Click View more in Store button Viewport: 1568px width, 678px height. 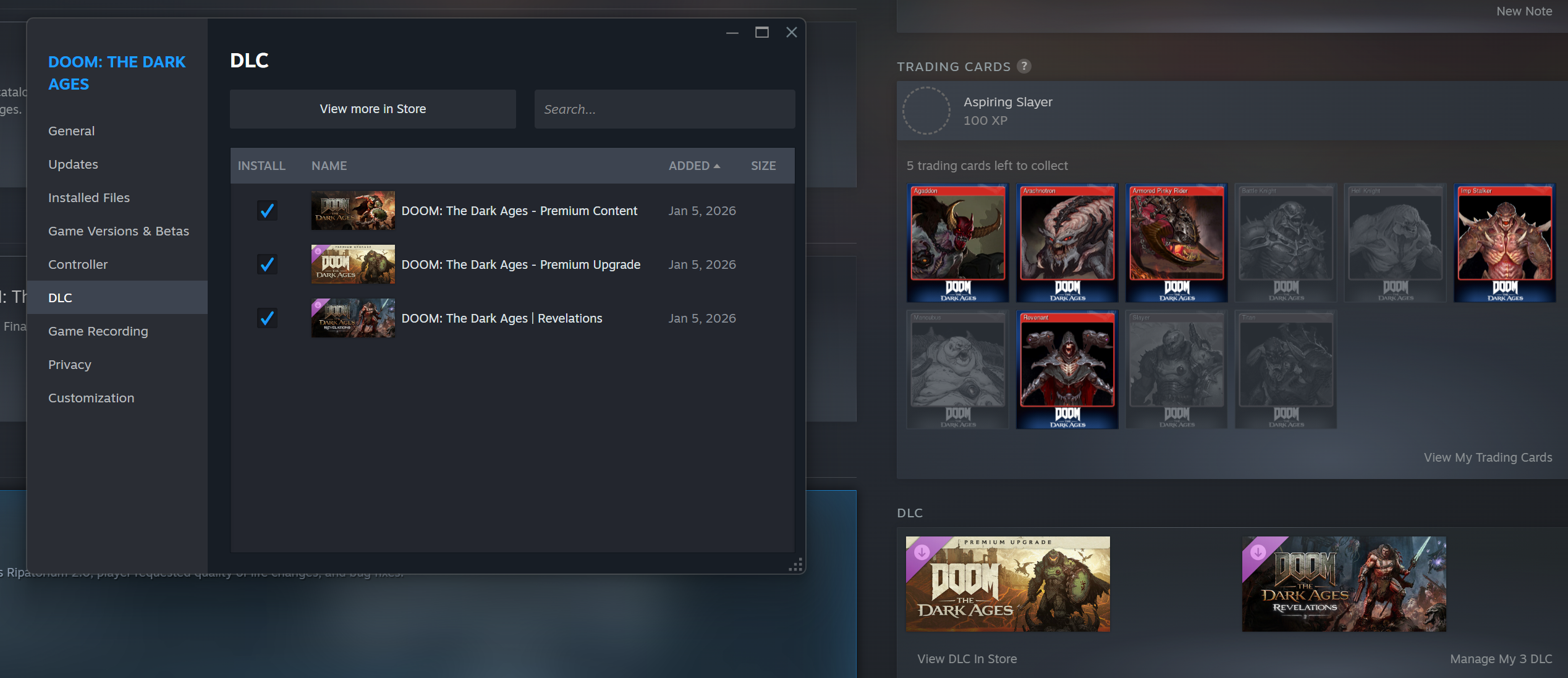pos(373,109)
